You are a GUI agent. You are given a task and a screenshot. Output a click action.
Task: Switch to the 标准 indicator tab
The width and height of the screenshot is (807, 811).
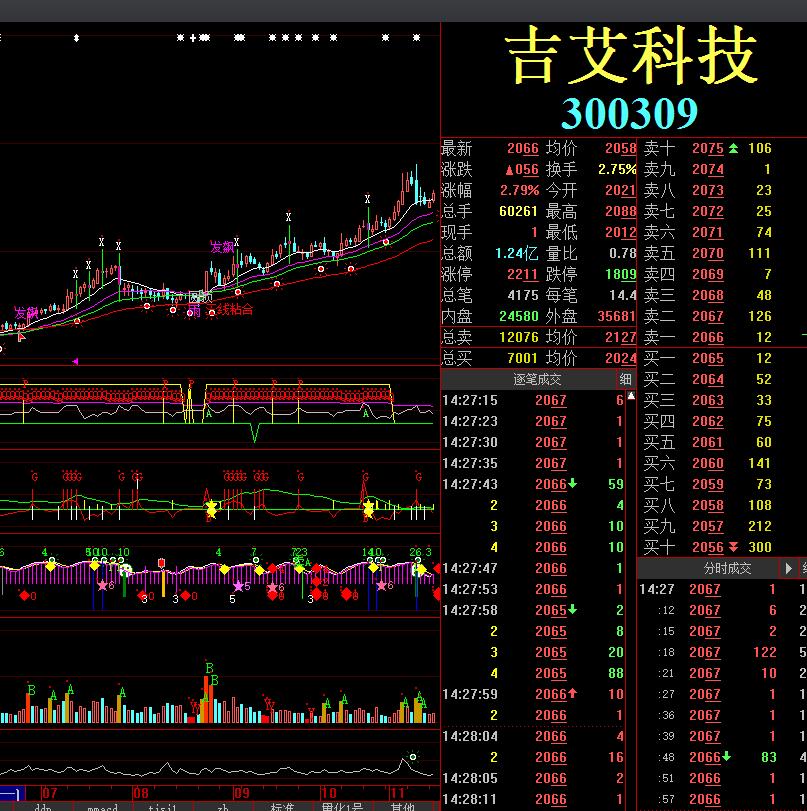tap(282, 807)
